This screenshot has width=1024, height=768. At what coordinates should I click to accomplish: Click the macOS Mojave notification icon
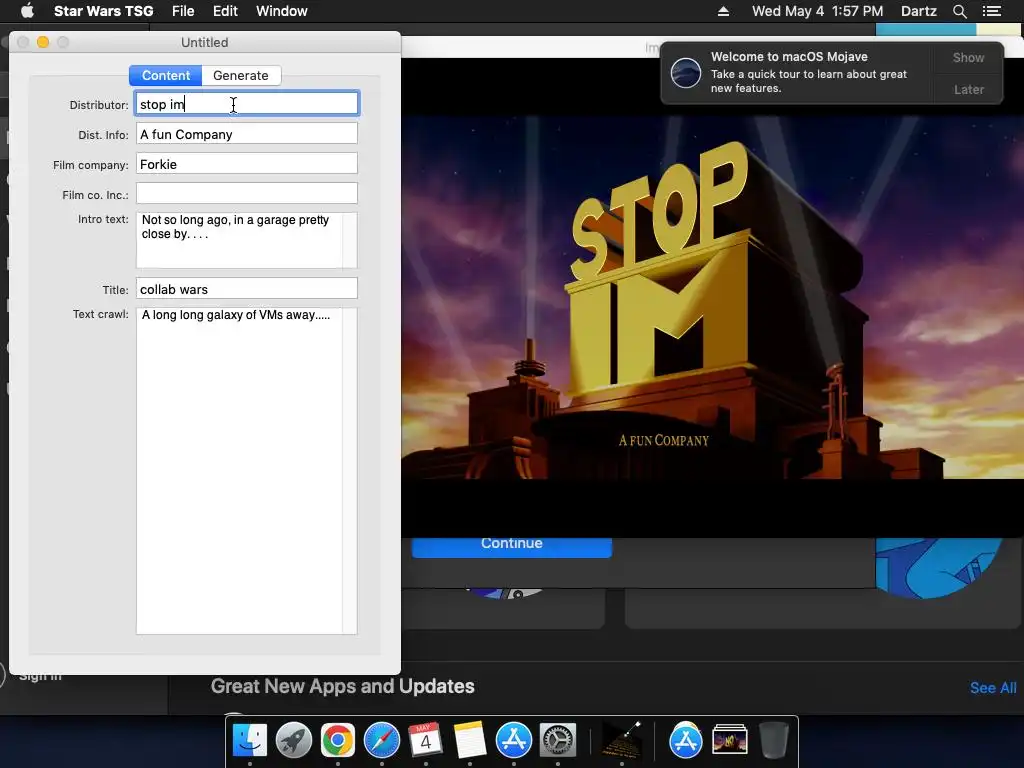(x=686, y=72)
